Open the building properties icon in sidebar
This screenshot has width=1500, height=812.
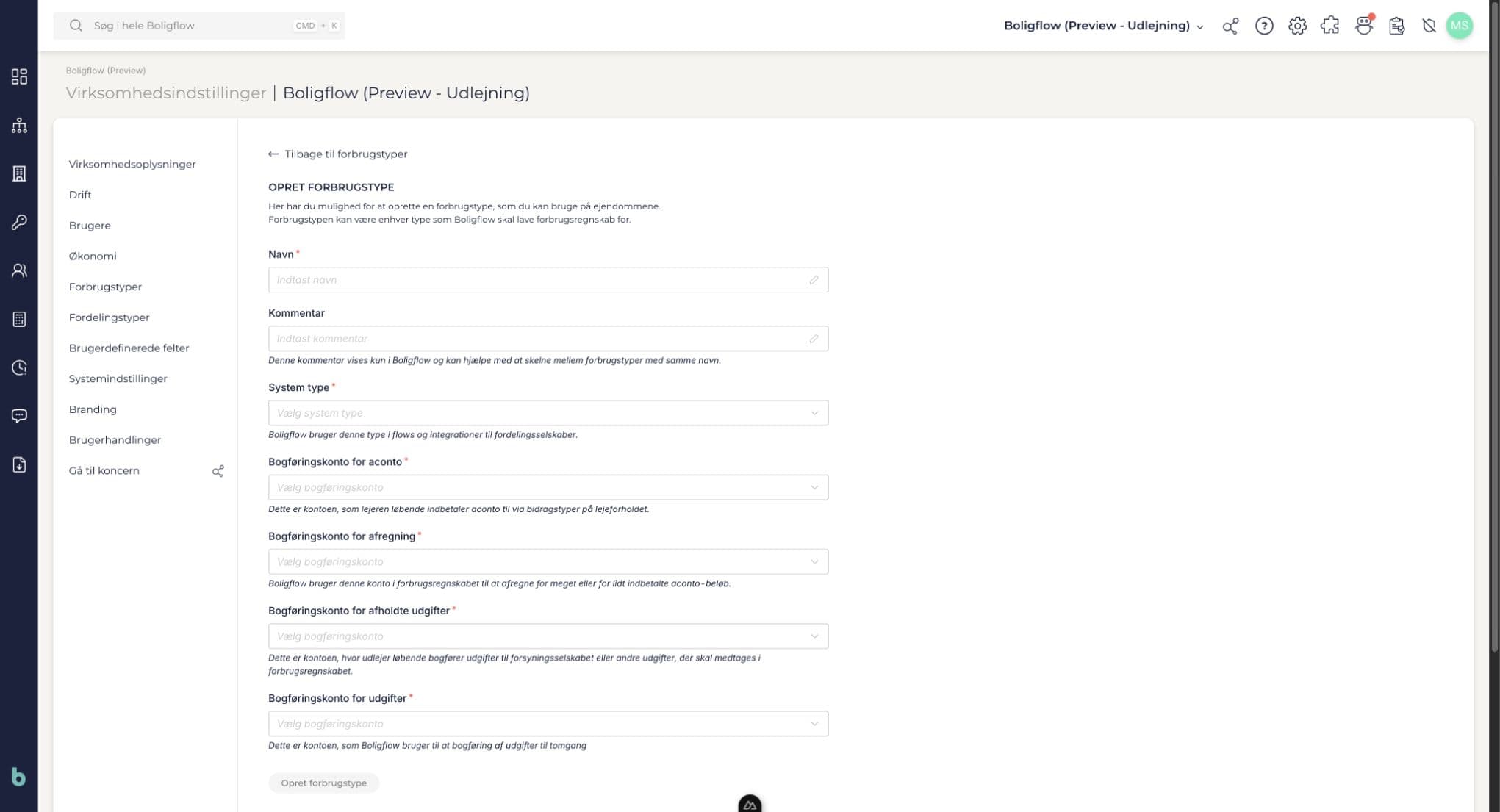click(19, 173)
